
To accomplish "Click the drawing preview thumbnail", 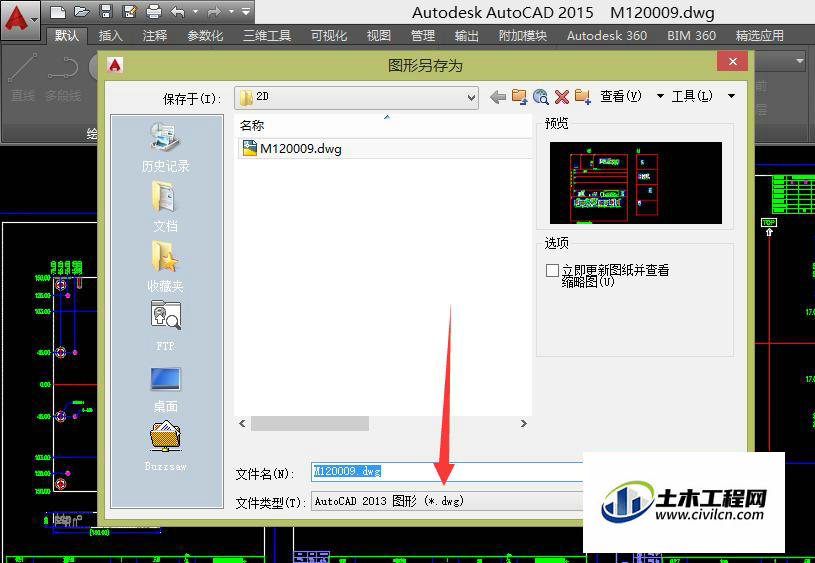I will pos(636,182).
